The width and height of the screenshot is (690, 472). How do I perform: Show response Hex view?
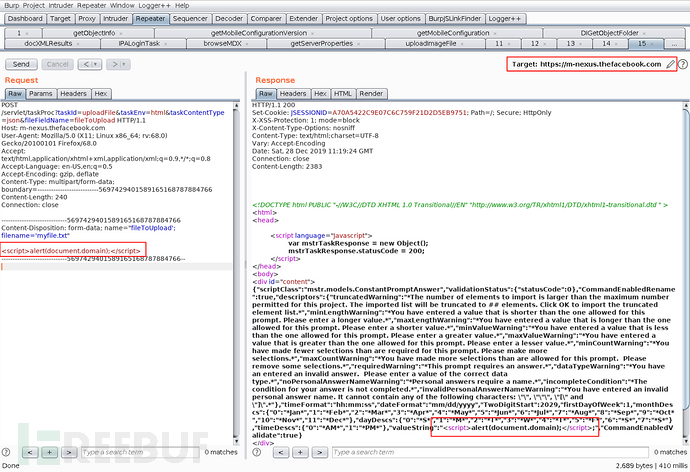pyautogui.click(x=320, y=93)
